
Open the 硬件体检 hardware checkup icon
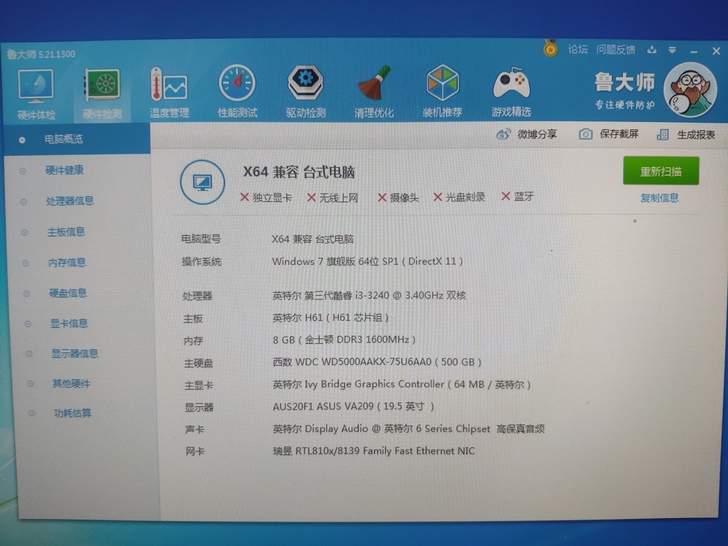[x=36, y=93]
